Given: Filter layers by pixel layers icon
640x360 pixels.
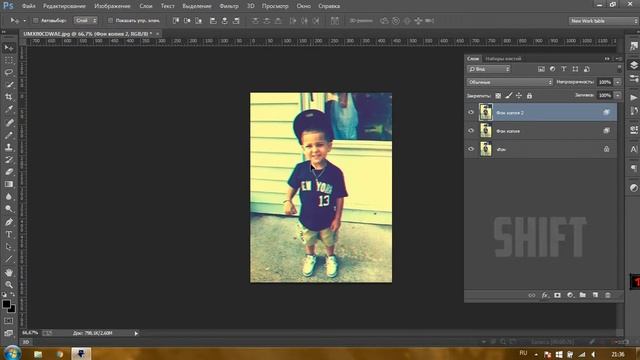Looking at the screenshot, I should coord(541,69).
